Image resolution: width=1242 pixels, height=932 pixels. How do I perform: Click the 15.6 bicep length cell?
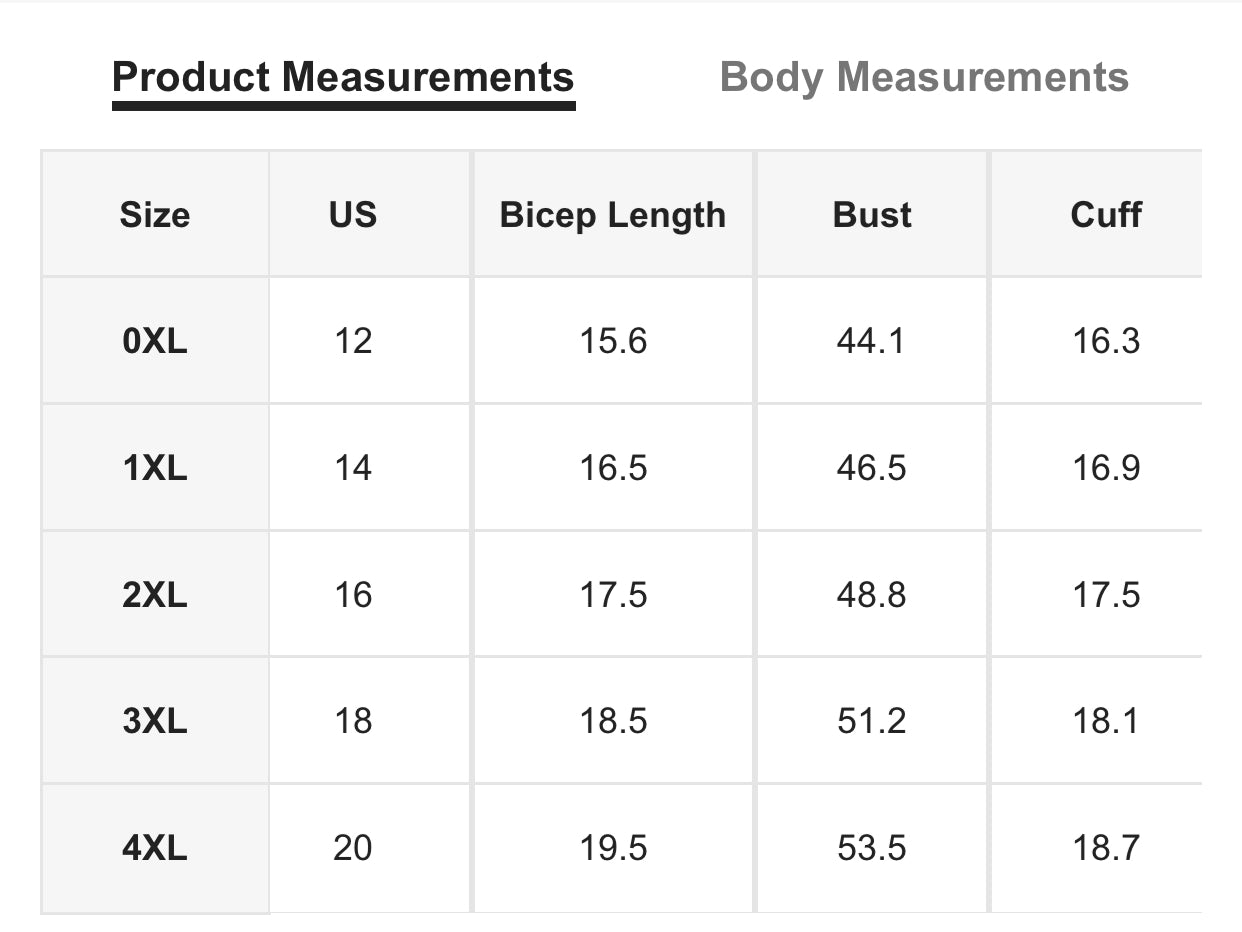tap(613, 342)
